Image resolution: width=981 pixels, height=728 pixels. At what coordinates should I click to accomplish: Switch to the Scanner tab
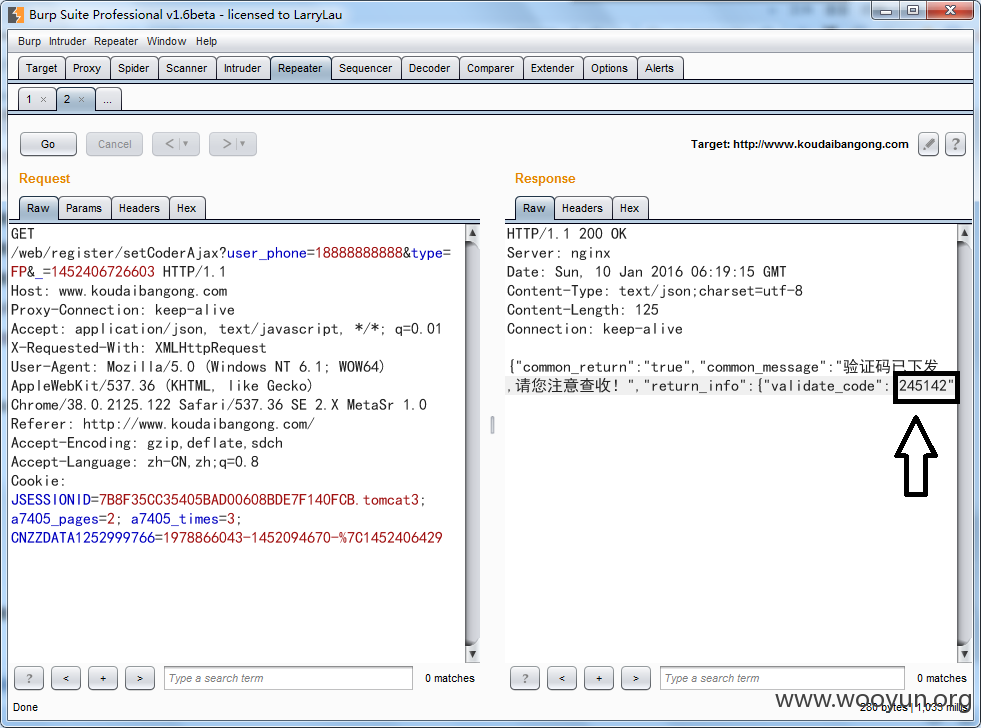pos(186,68)
